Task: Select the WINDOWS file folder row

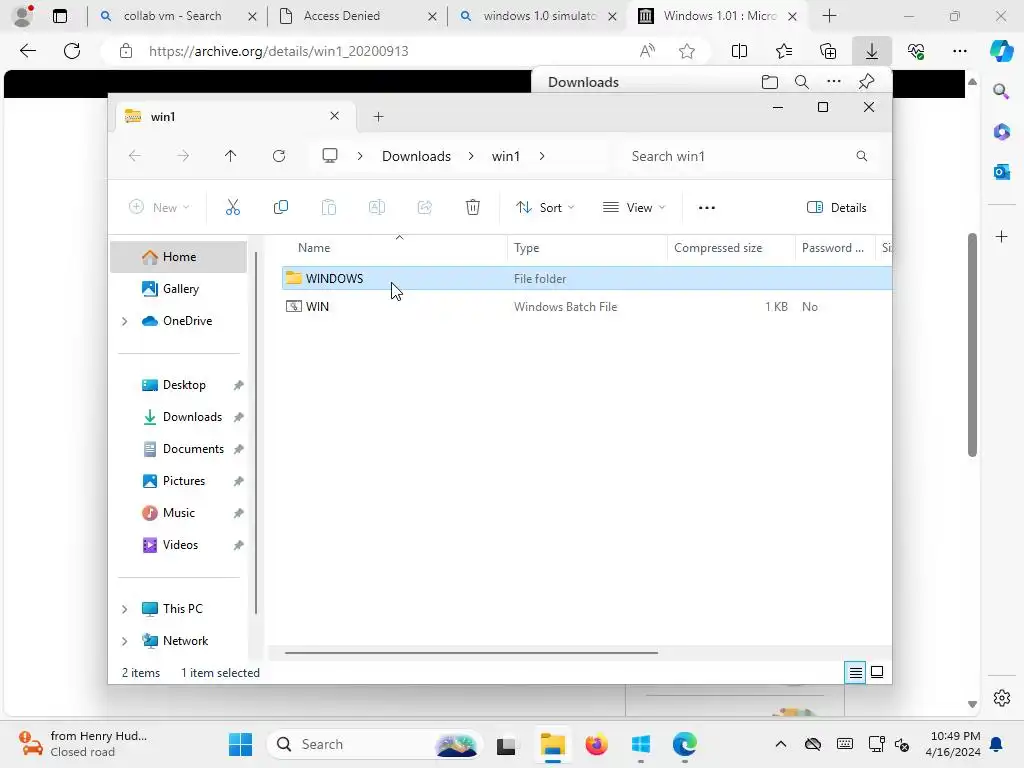Action: pyautogui.click(x=586, y=278)
